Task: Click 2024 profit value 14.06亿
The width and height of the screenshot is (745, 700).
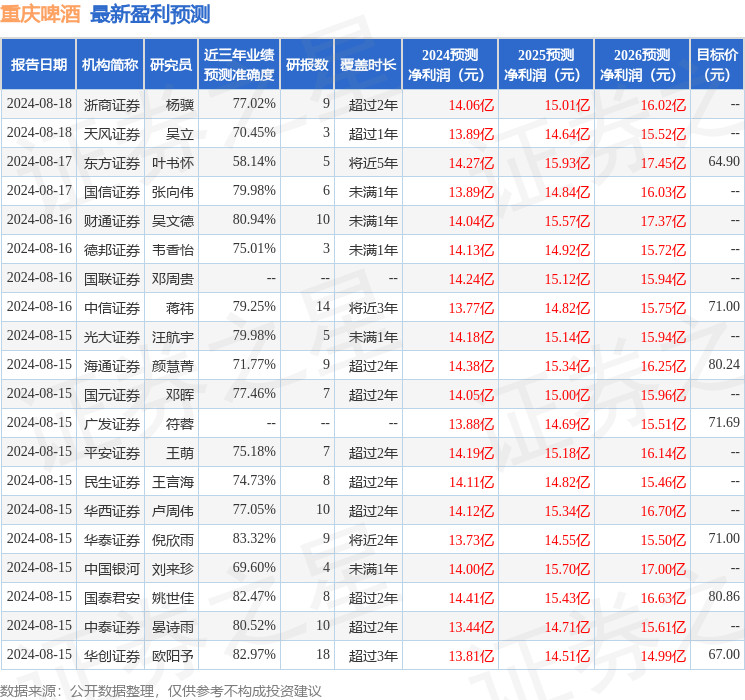Action: (471, 105)
